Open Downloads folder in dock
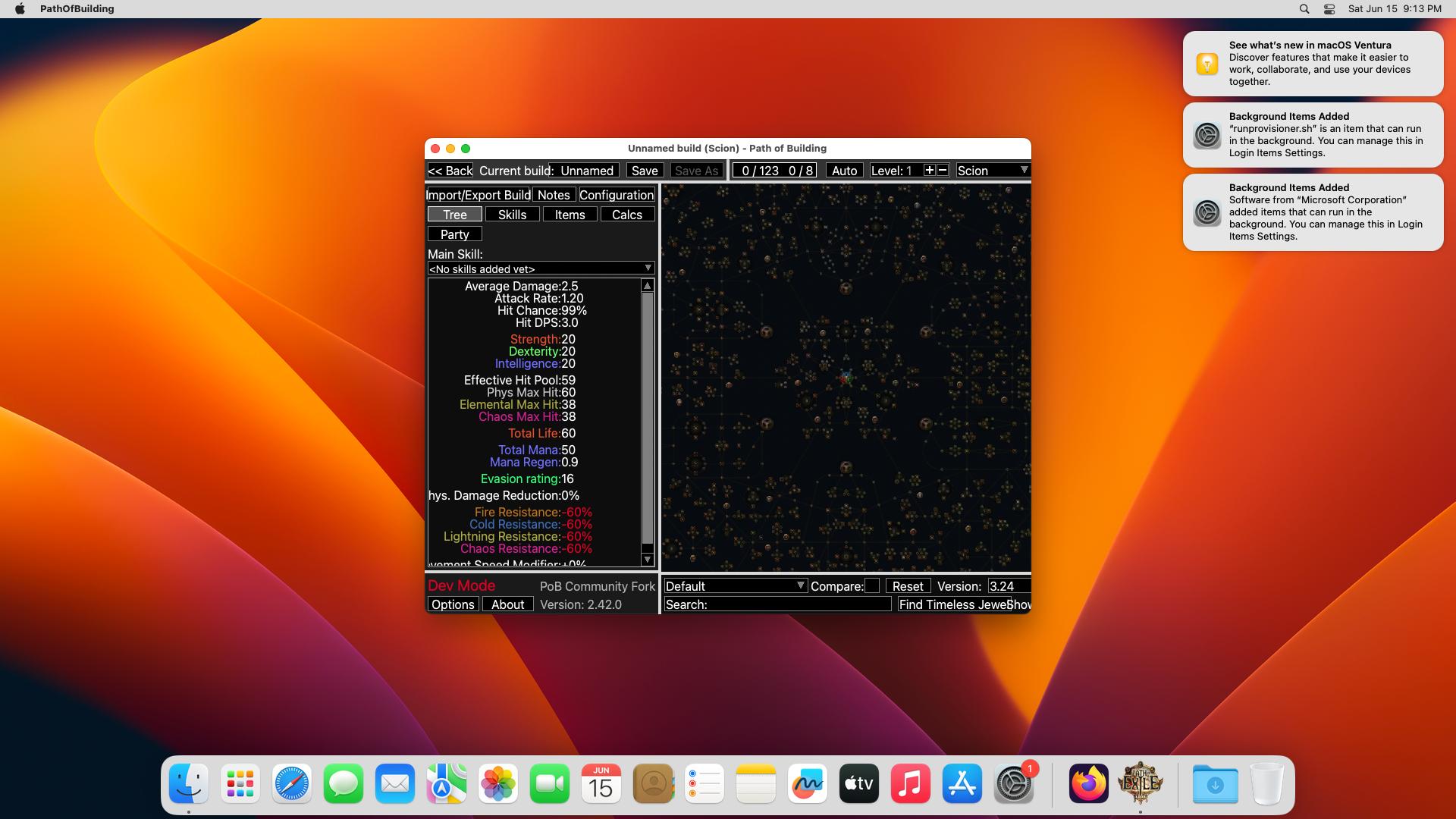Screen dimensions: 1456x819 1215,783
